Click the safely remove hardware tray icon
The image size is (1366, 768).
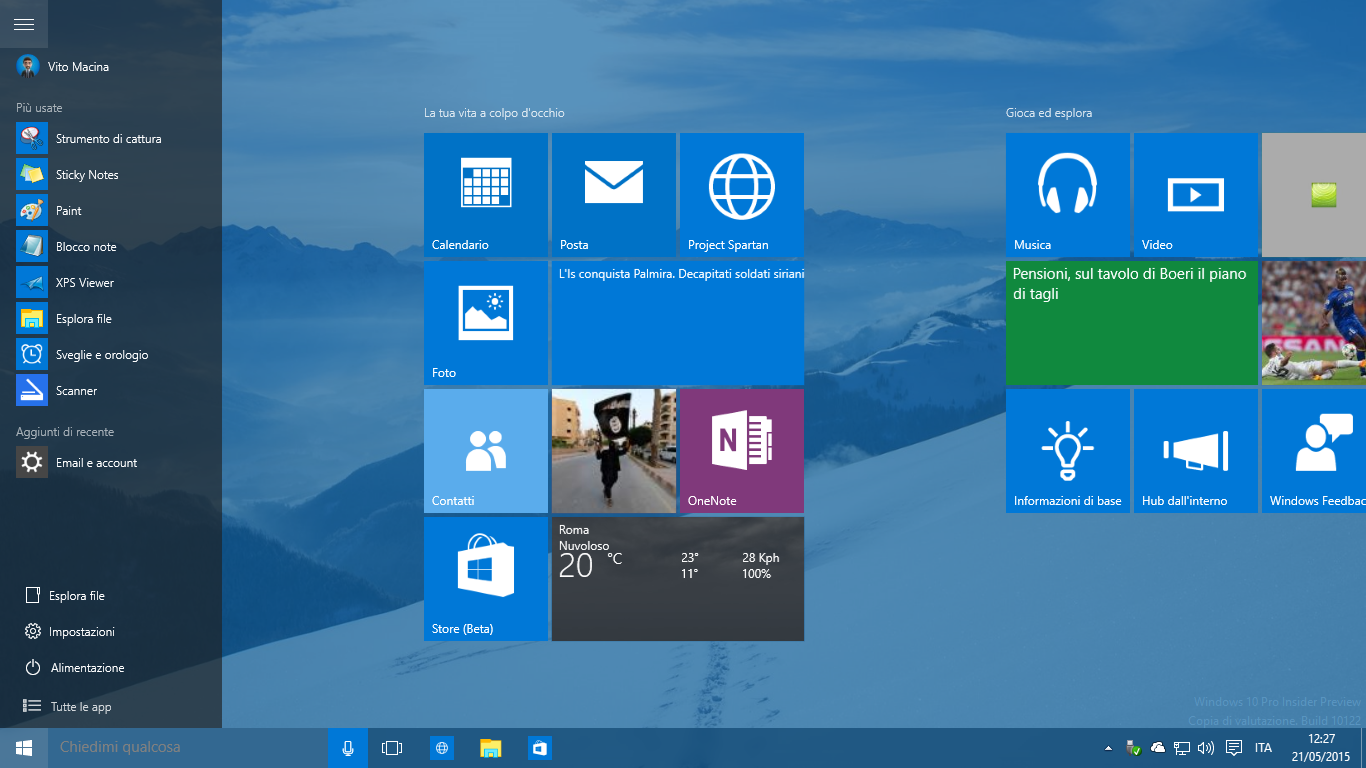pyautogui.click(x=1134, y=748)
